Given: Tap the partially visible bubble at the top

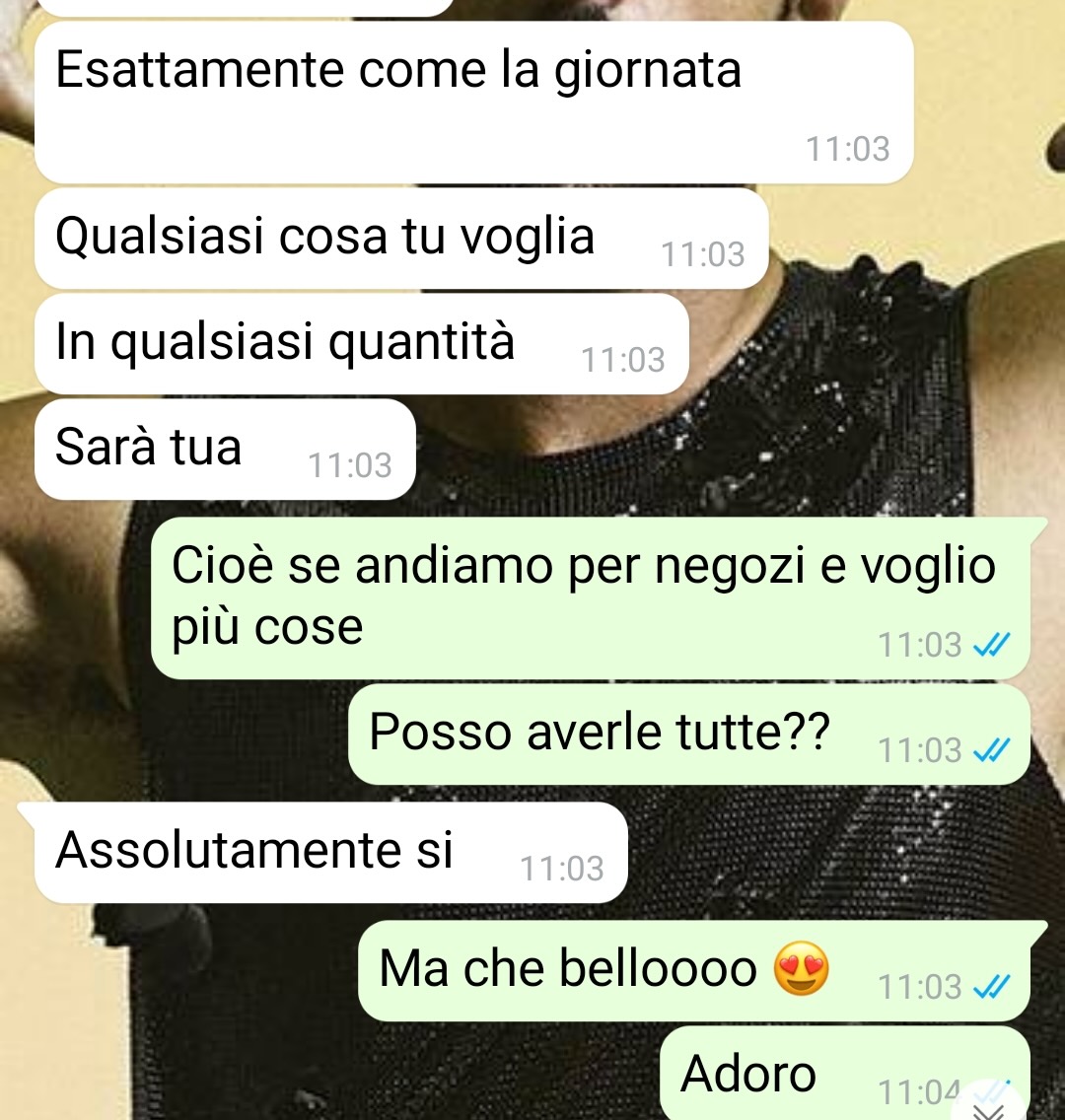Looking at the screenshot, I should [x=244, y=7].
